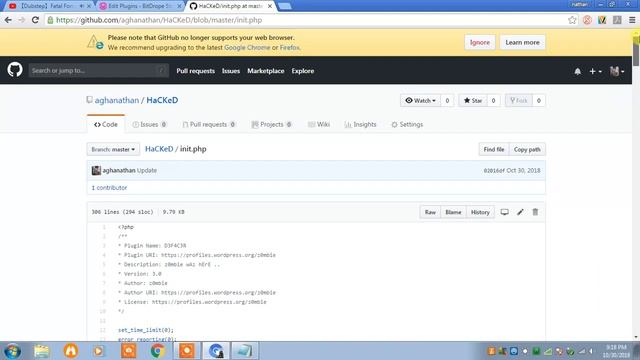This screenshot has width=640, height=360.
Task: Edit this file with the pencil icon
Action: pos(520,212)
